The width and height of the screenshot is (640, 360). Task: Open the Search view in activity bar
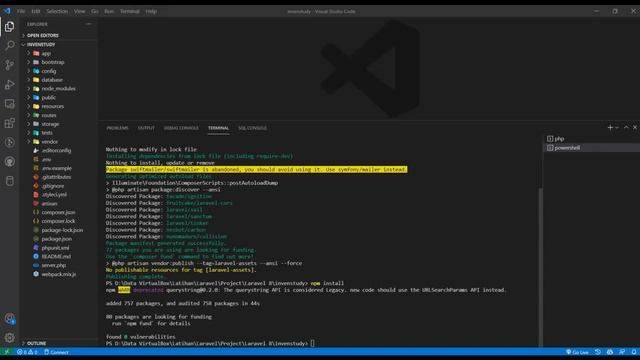point(9,45)
